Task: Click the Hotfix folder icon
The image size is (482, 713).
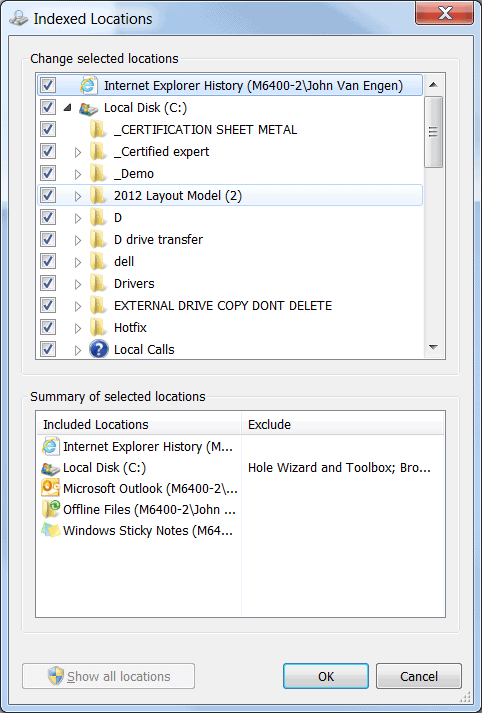Action: pyautogui.click(x=98, y=327)
